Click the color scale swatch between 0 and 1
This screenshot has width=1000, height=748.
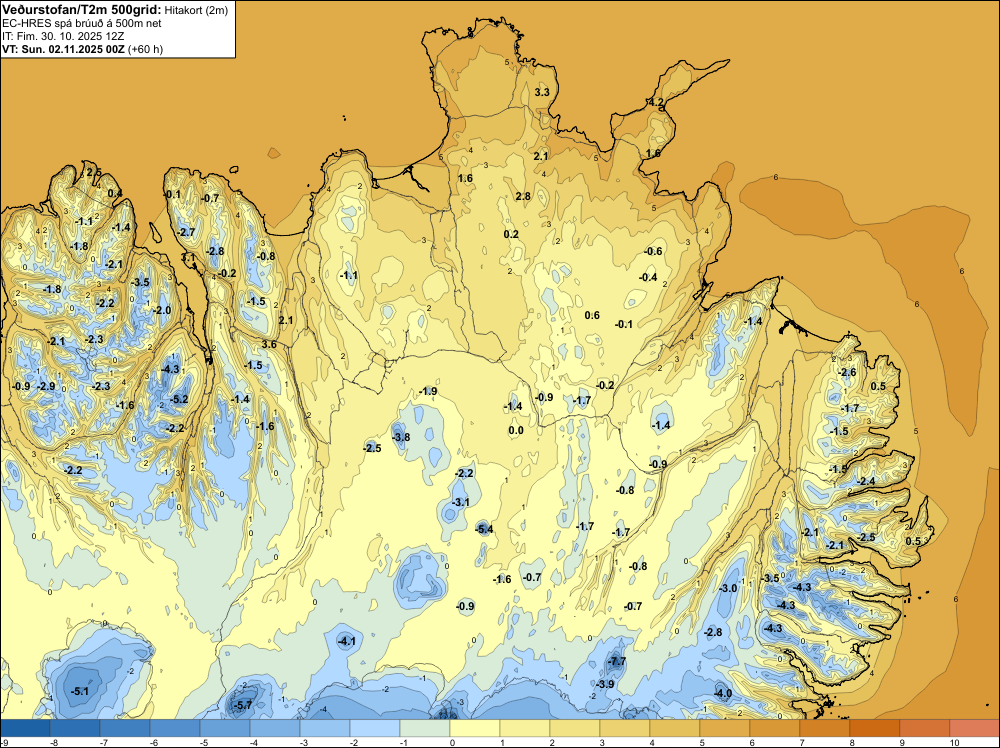click(474, 728)
